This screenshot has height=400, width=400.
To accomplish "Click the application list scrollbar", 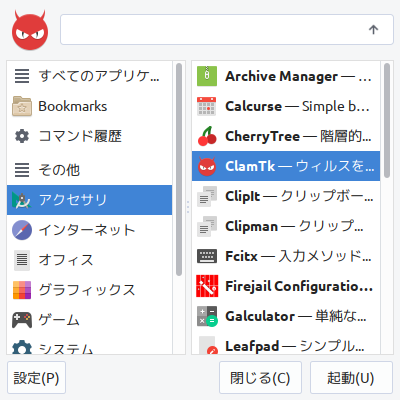I will pos(387,121).
